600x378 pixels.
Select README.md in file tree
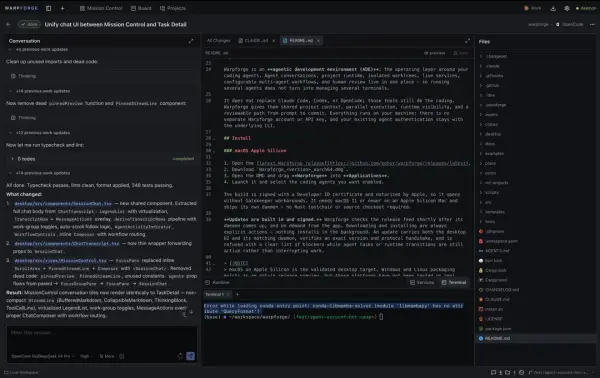(x=536, y=339)
